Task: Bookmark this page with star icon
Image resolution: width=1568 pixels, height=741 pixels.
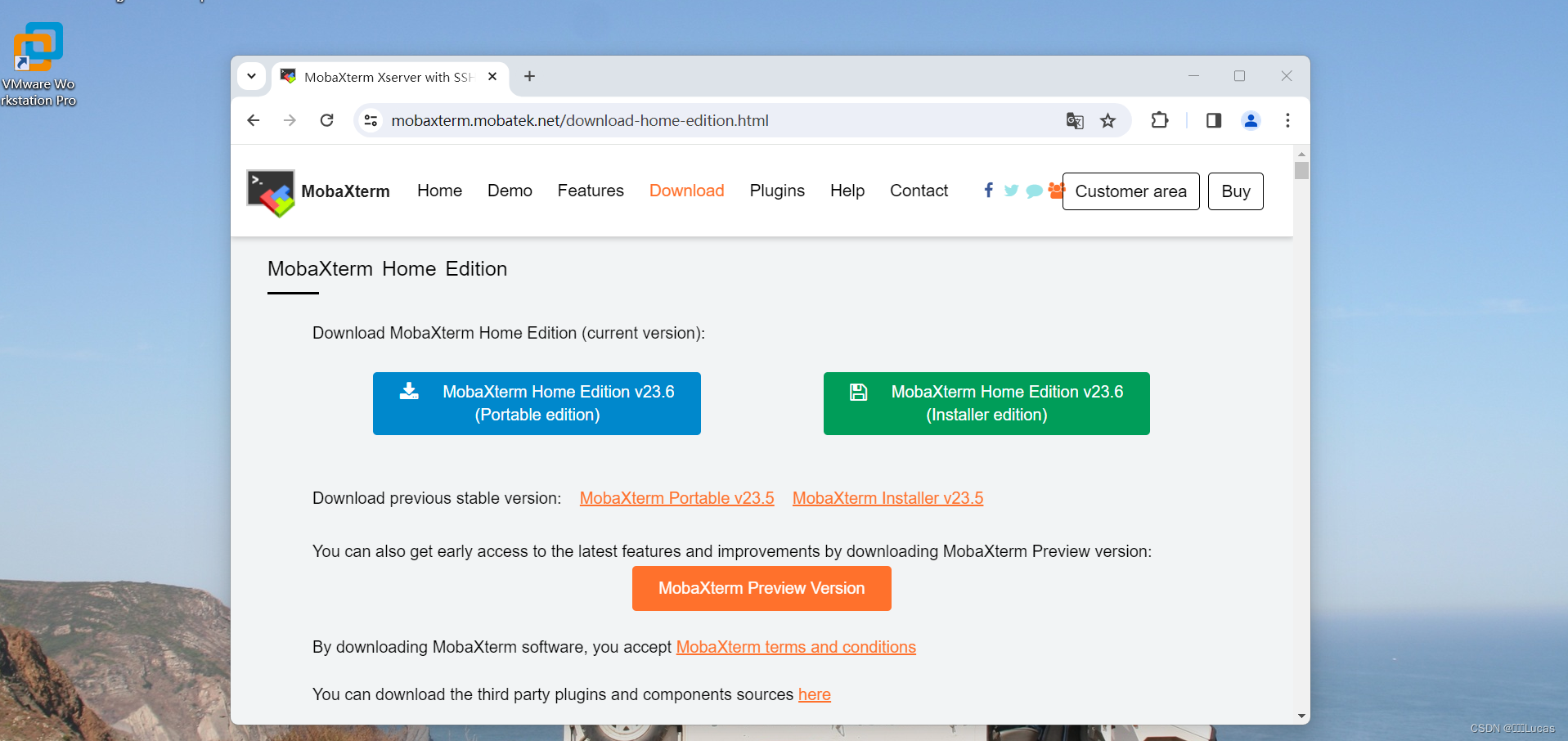Action: coord(1107,121)
